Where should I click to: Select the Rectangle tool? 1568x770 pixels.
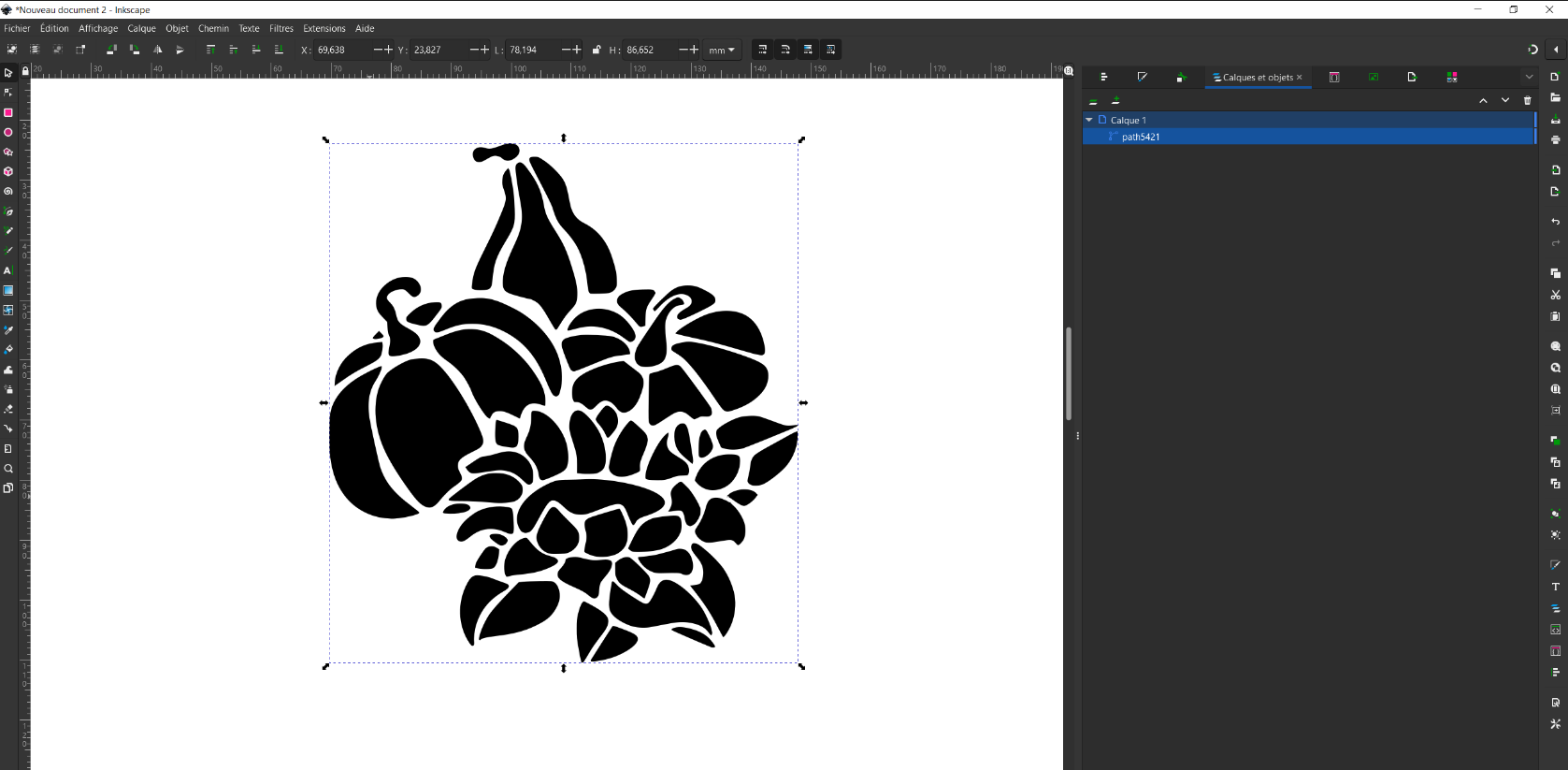pos(8,112)
